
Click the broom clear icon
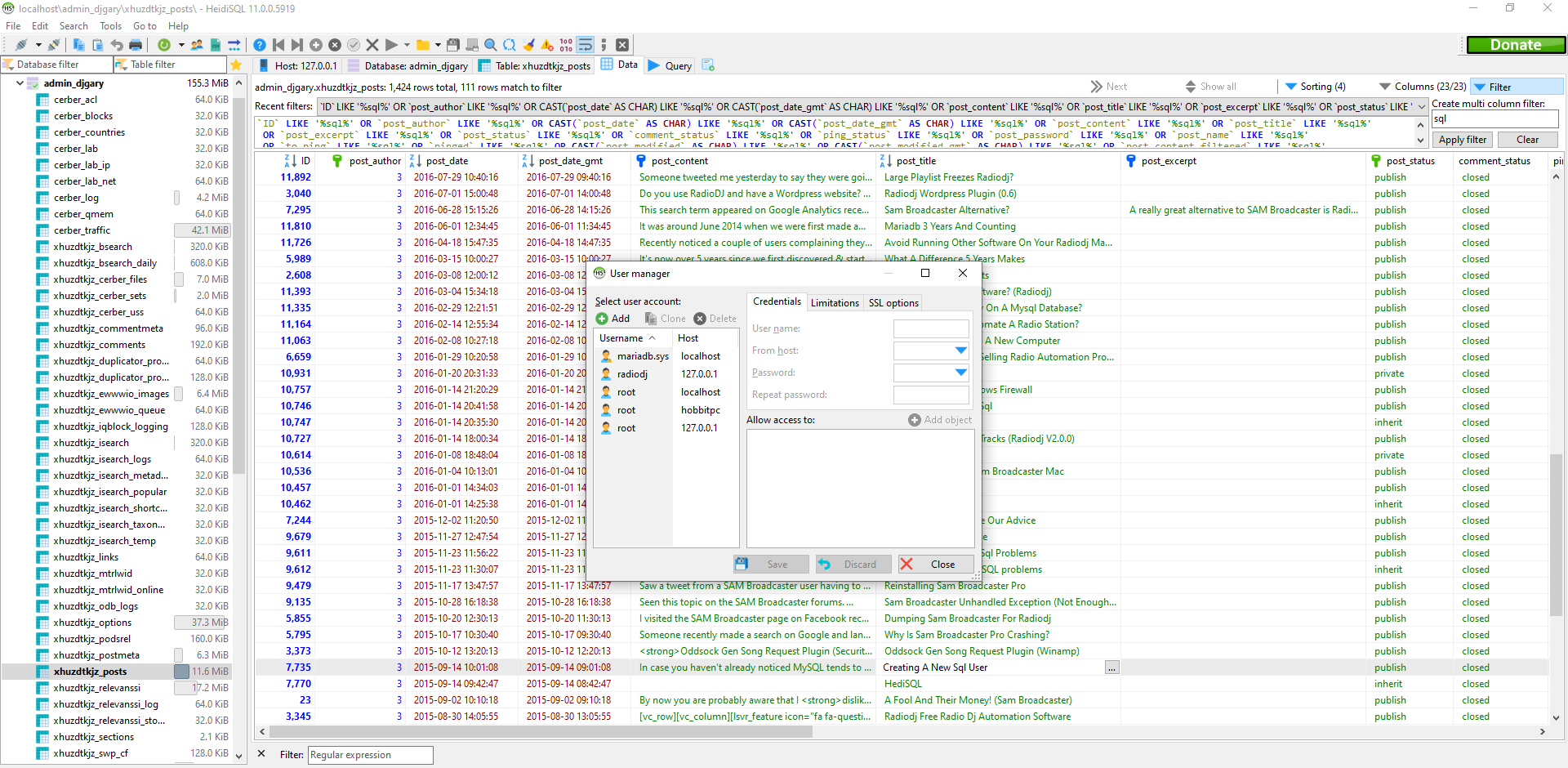(528, 45)
